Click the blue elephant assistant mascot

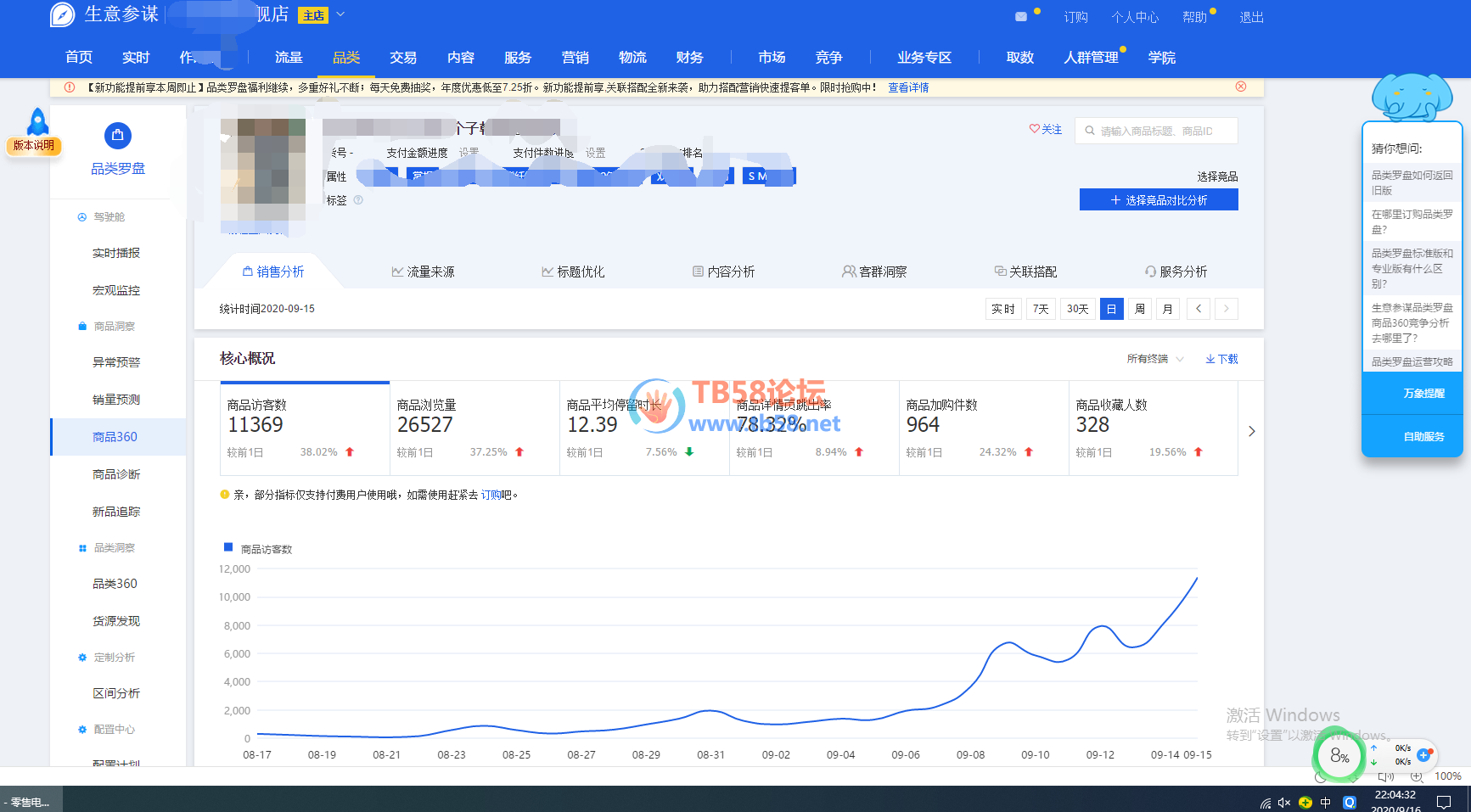[x=1412, y=96]
